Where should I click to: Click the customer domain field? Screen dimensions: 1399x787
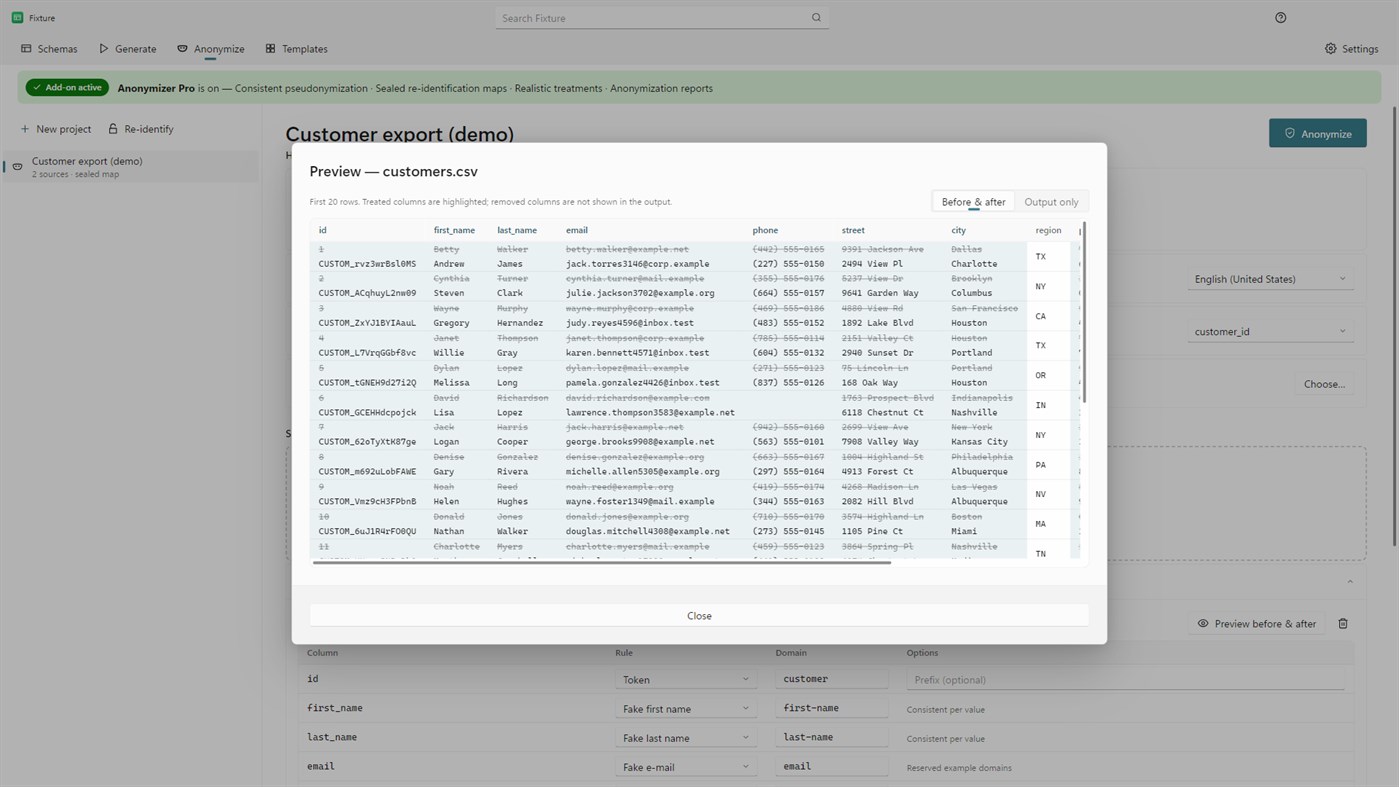[831, 679]
